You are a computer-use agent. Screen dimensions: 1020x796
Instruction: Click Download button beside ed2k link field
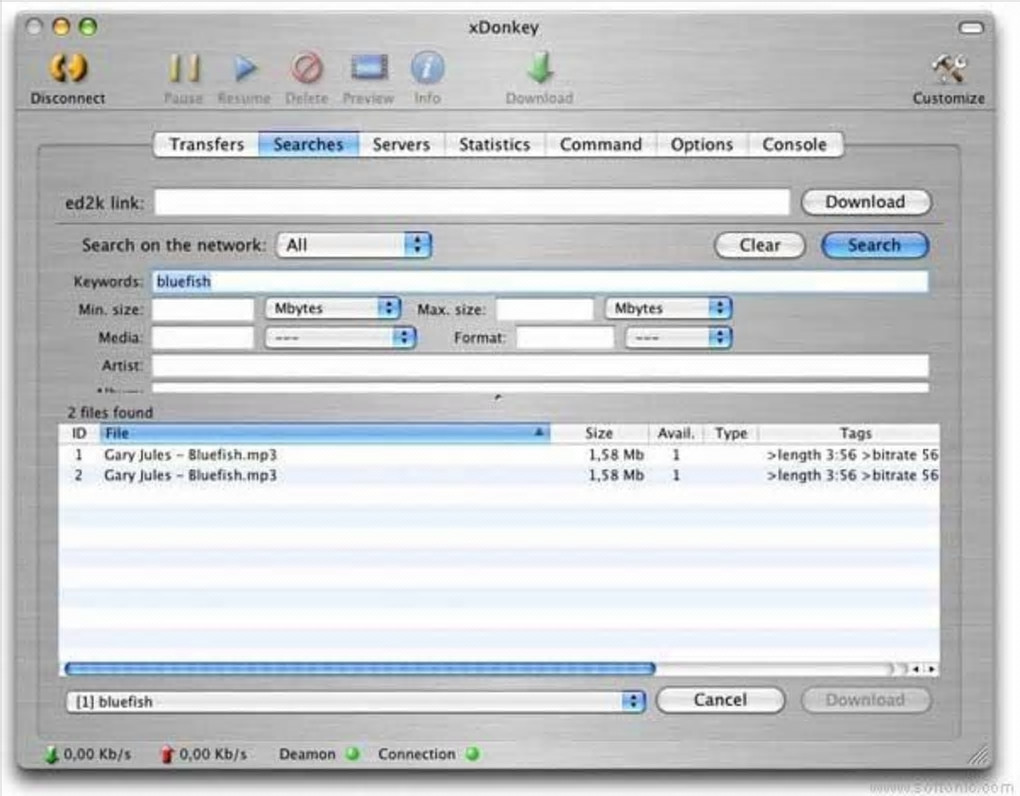866,202
